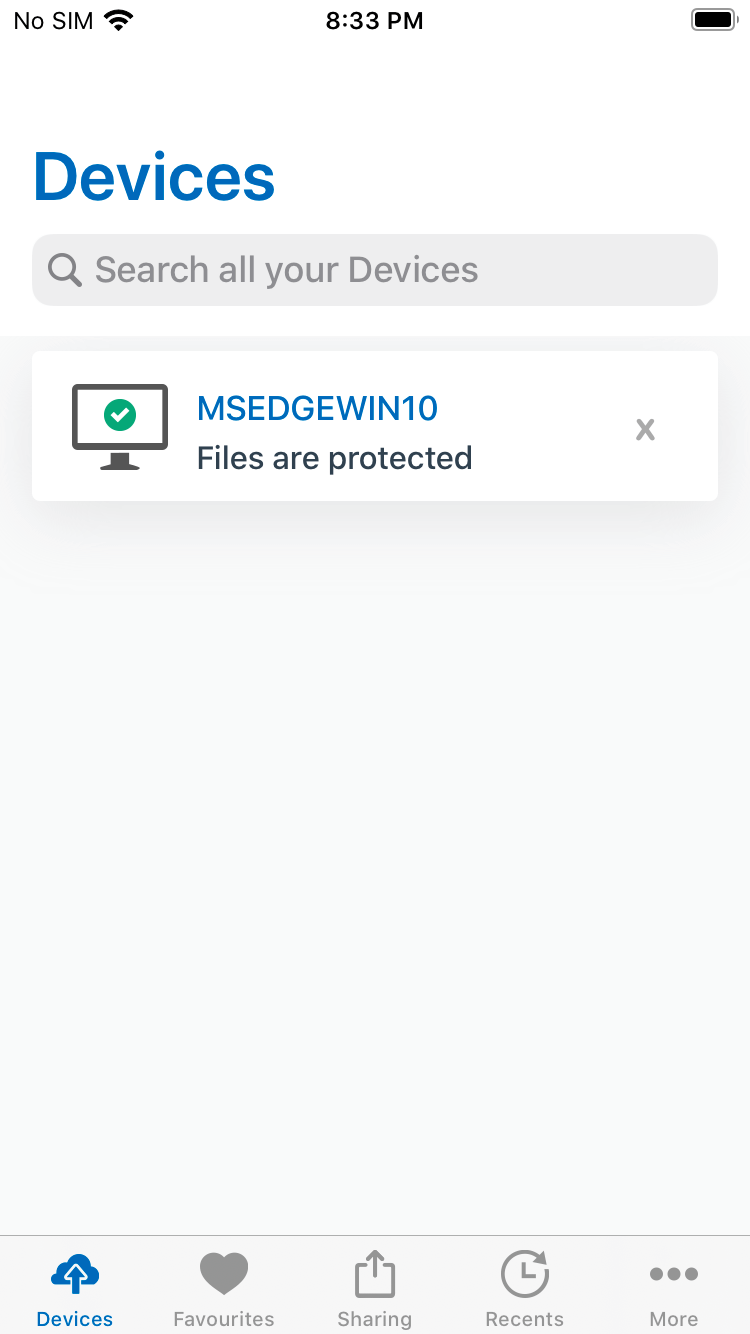Tap the green checkmark protection badge
This screenshot has height=1334, width=750.
tap(120, 414)
